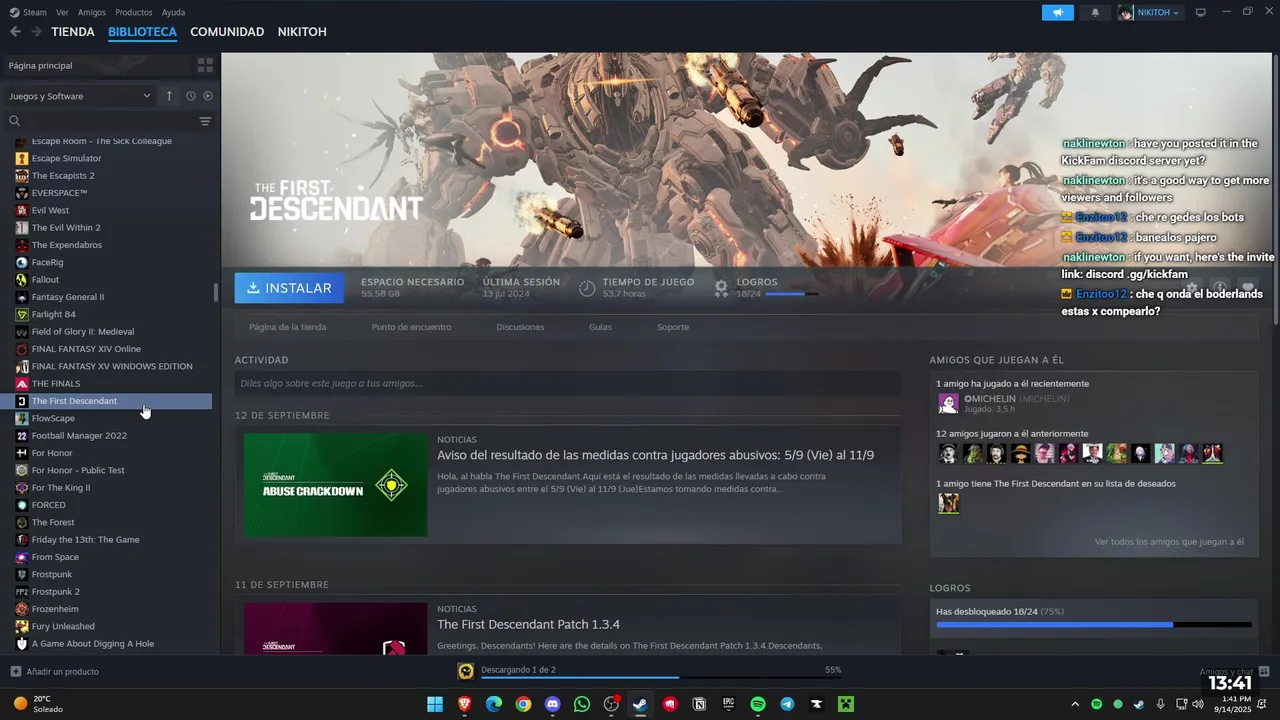This screenshot has width=1280, height=720.
Task: Open the Soporte link
Action: (673, 327)
